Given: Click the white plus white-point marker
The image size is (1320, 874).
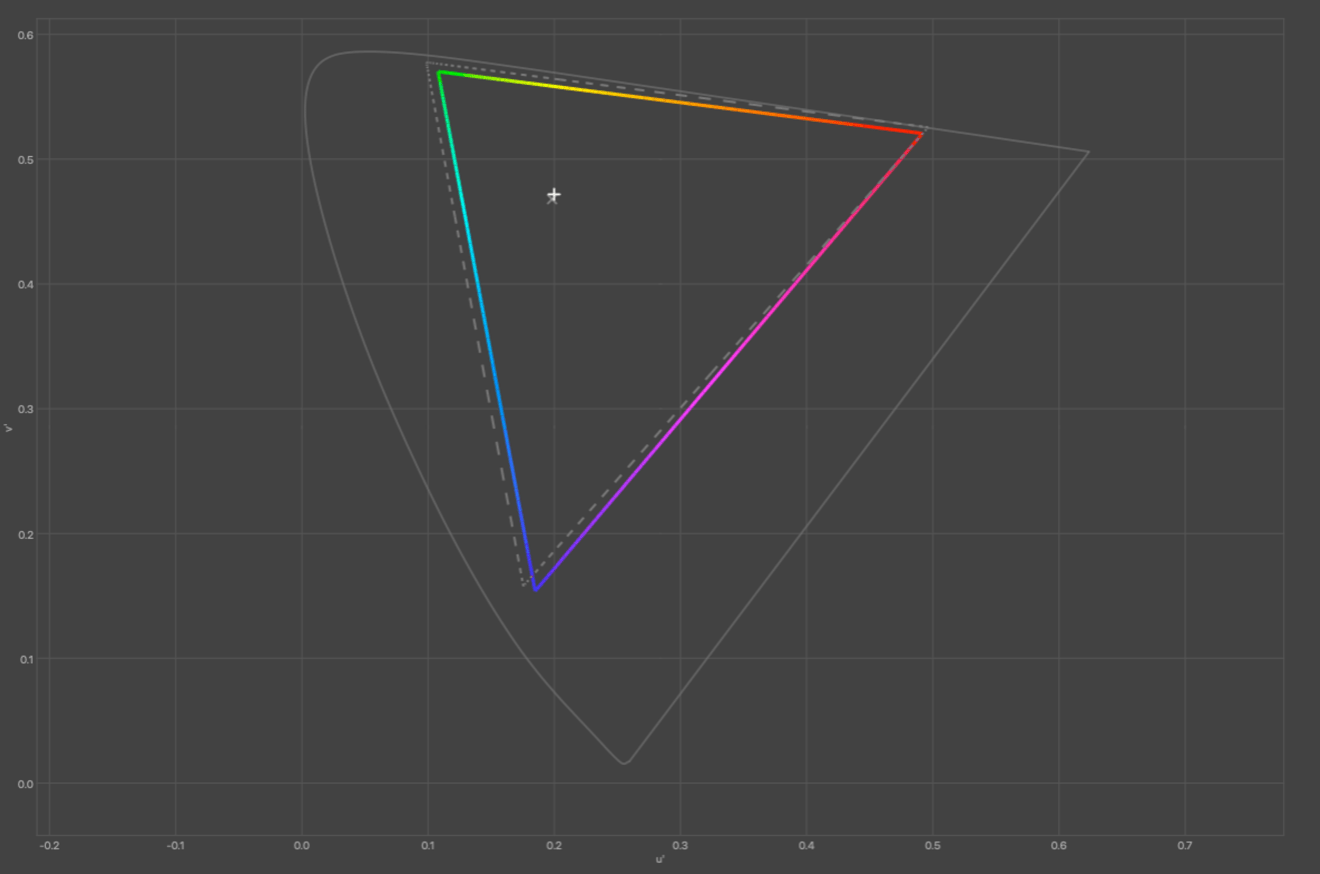Looking at the screenshot, I should pos(554,194).
